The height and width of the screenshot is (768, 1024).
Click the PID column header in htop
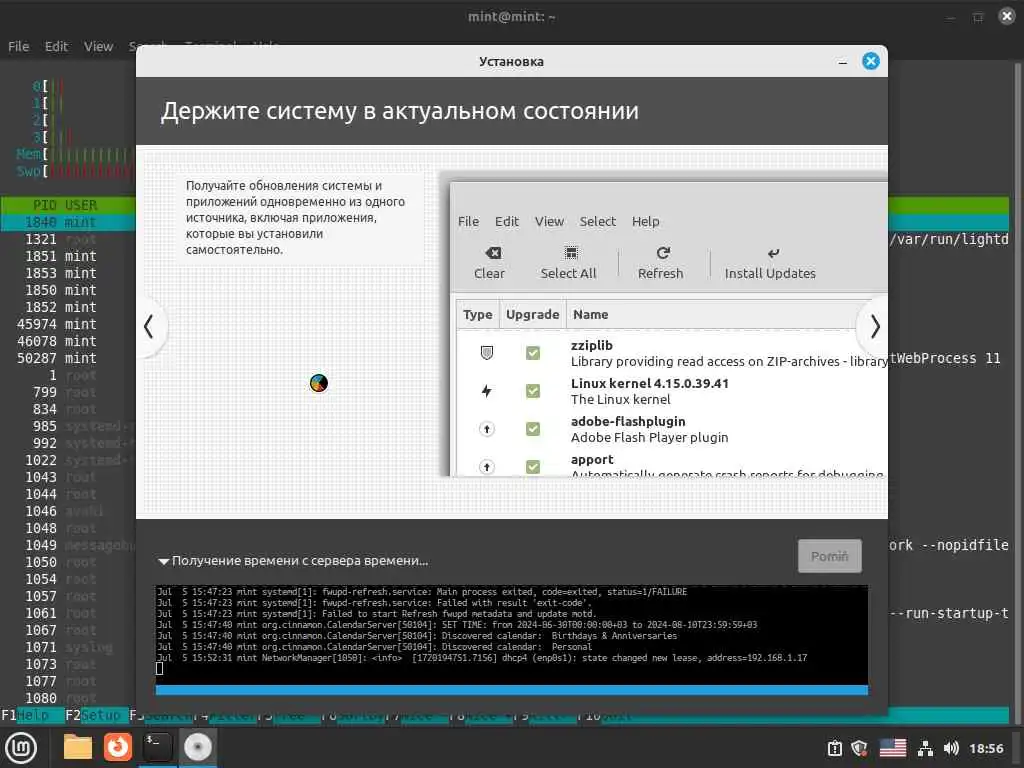click(x=44, y=205)
